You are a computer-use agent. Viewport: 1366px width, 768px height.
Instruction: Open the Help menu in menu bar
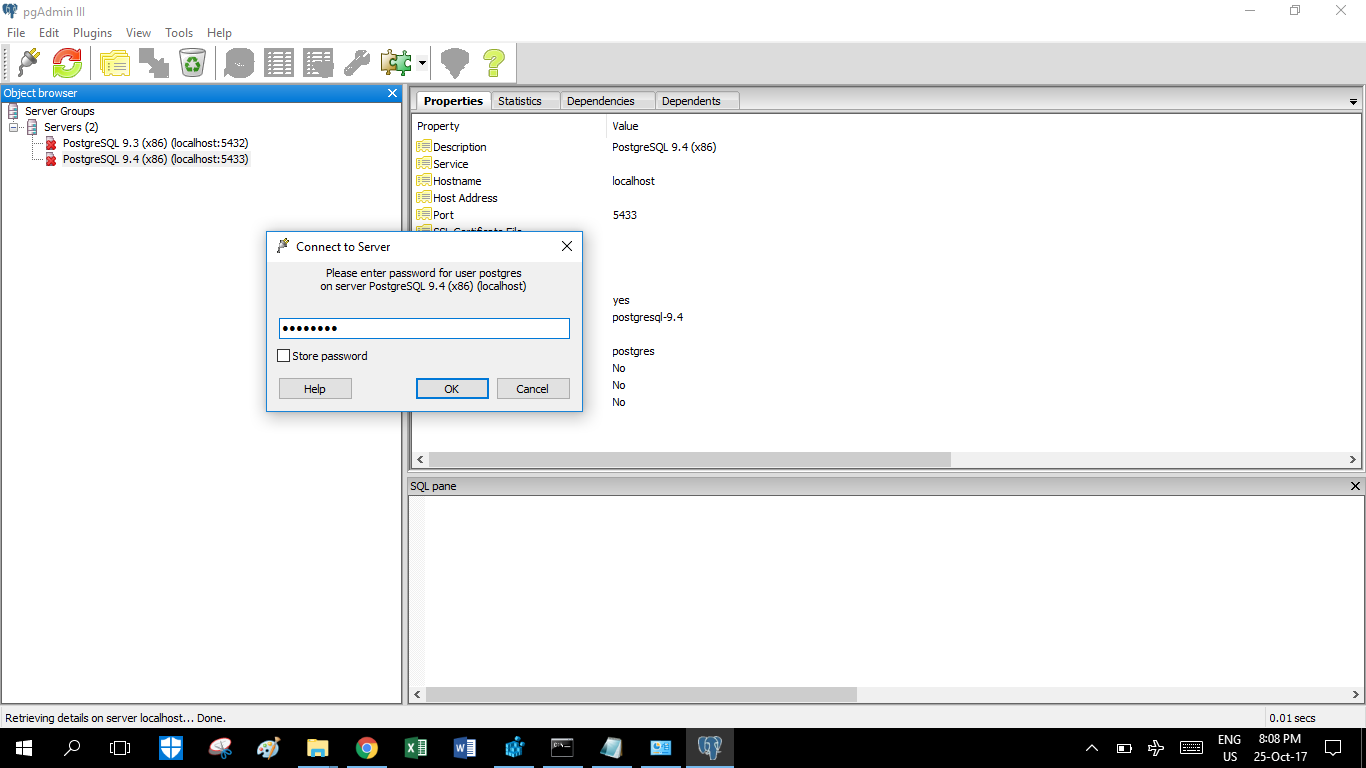coord(219,33)
